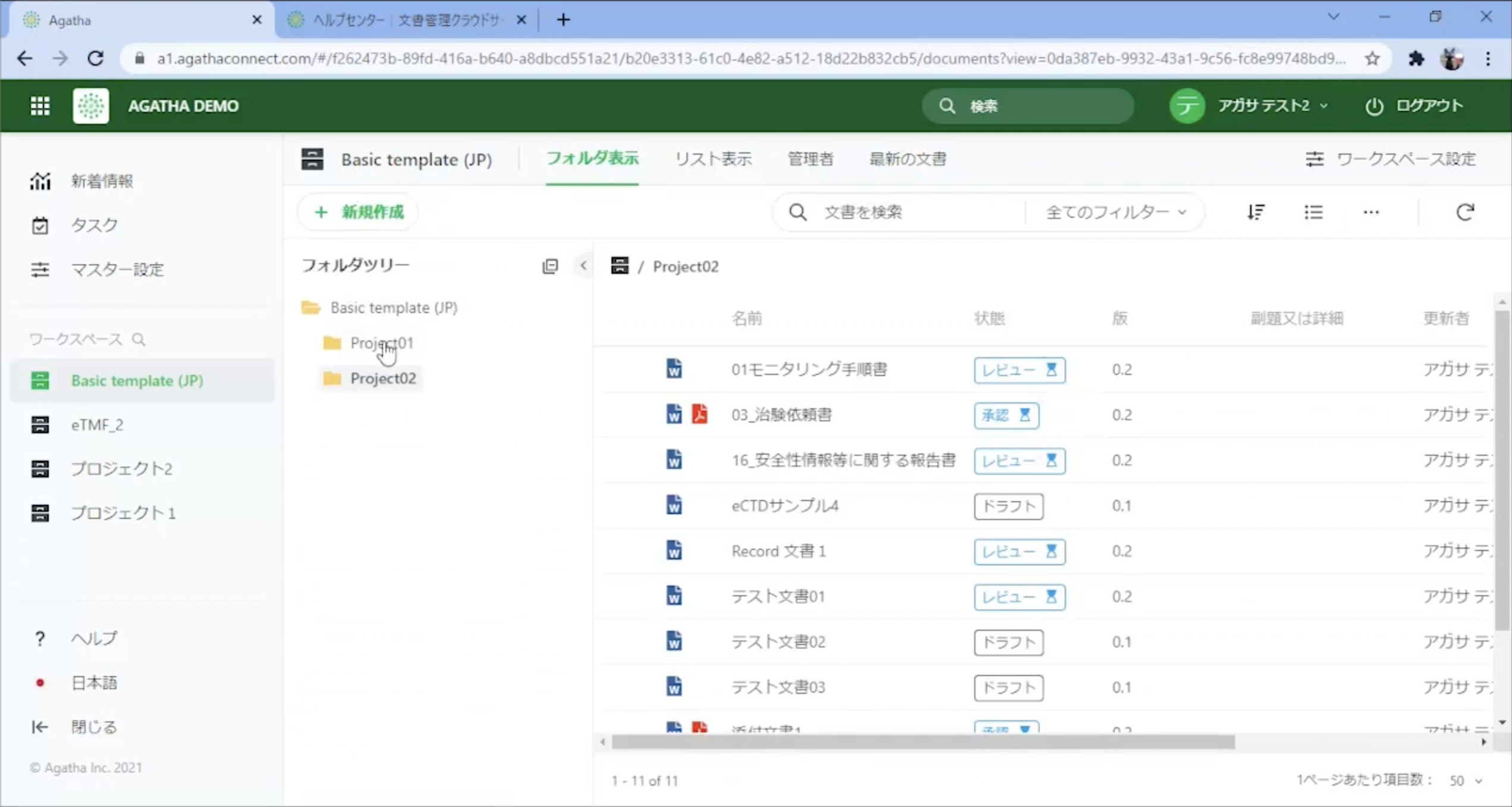The height and width of the screenshot is (807, 1512).
Task: Click the green user avatar icon
Action: coord(1187,106)
